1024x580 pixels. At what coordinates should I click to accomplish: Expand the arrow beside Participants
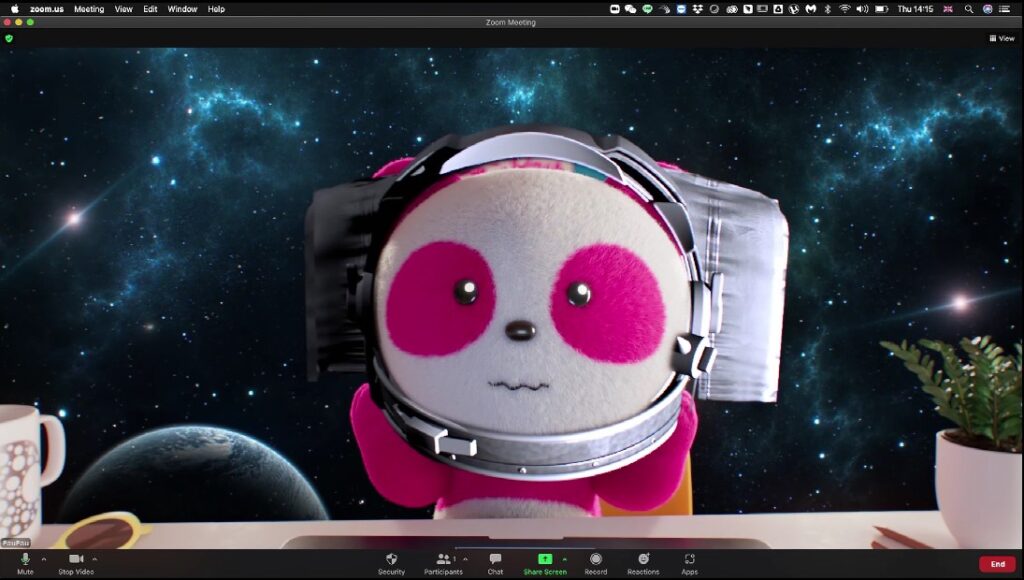(x=465, y=559)
